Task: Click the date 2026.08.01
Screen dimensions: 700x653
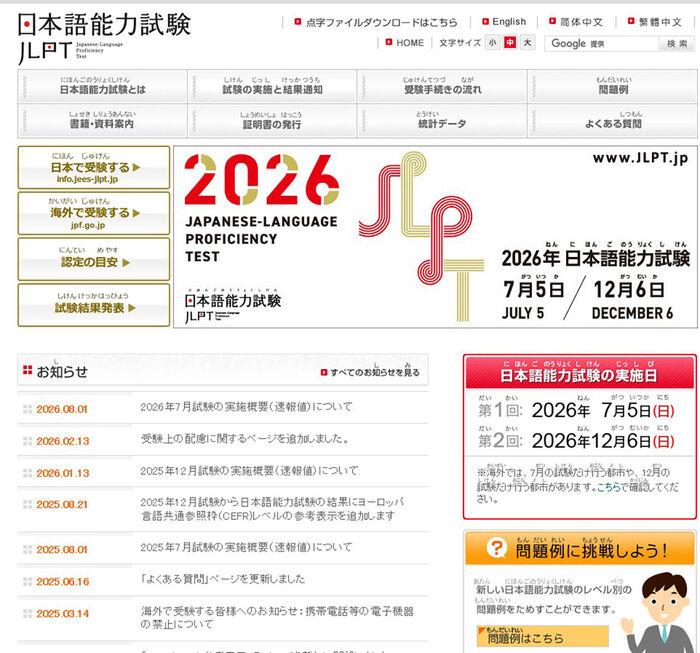Action: click(62, 409)
